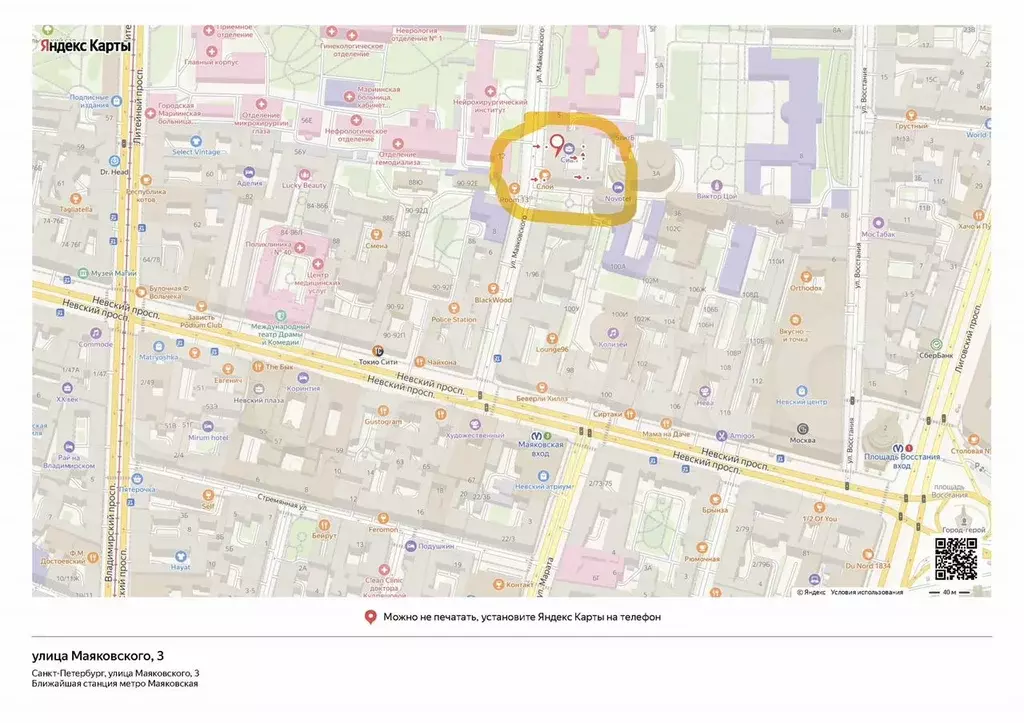The height and width of the screenshot is (723, 1024).
Task: Open the Police Station bar icon
Action: pos(454,308)
